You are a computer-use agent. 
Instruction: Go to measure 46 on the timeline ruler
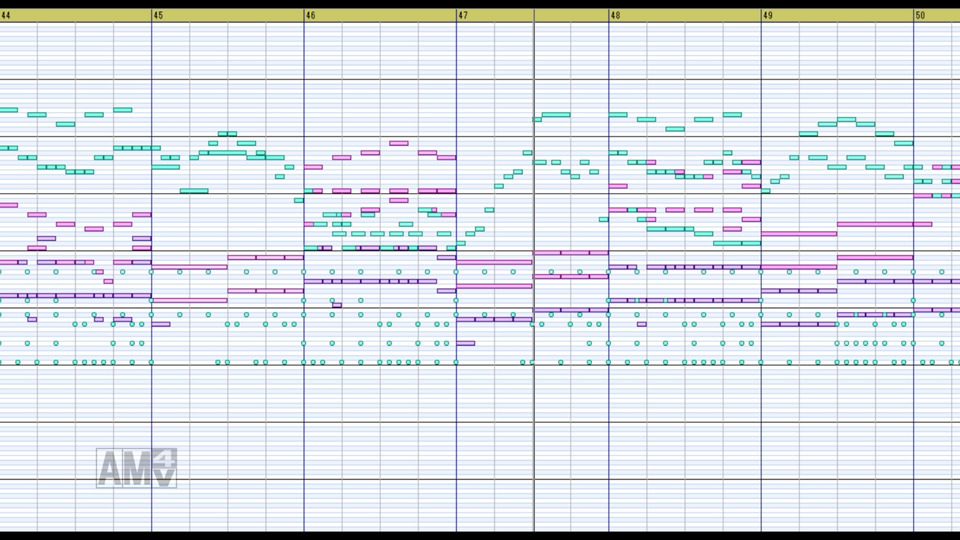[x=310, y=15]
